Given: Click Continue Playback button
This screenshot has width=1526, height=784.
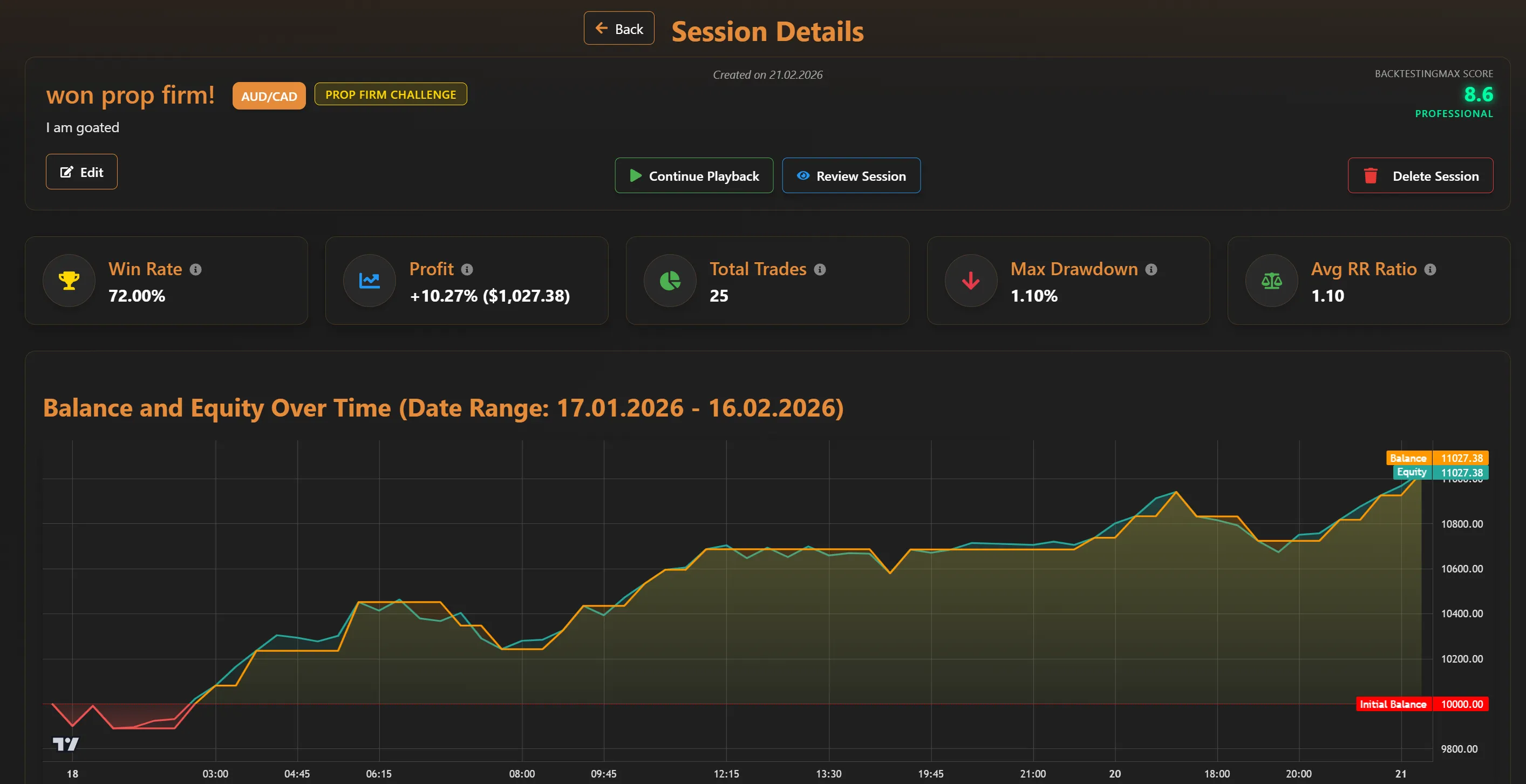Looking at the screenshot, I should [x=694, y=176].
